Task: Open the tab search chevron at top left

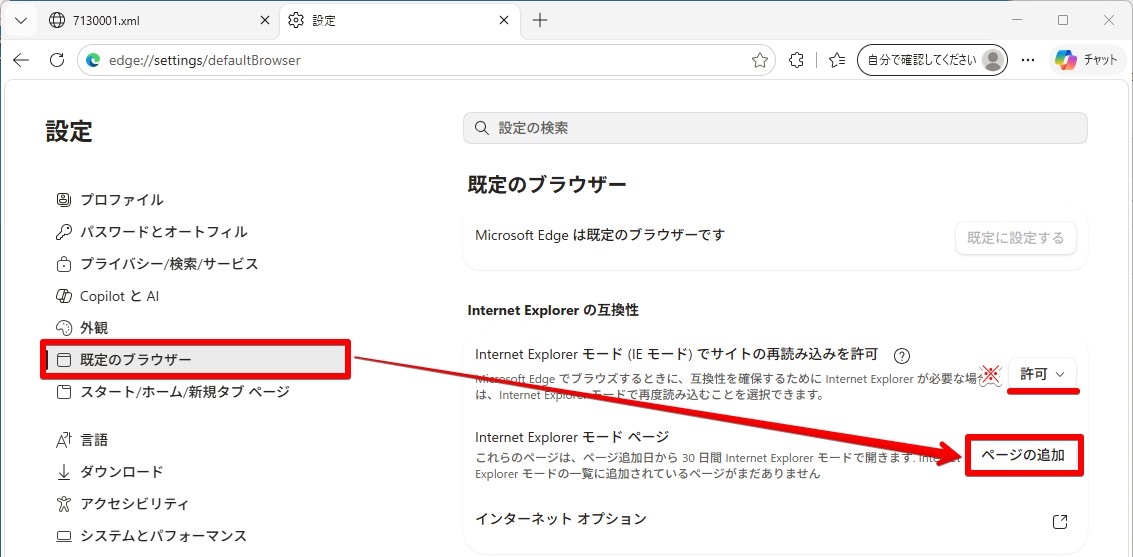Action: (21, 20)
